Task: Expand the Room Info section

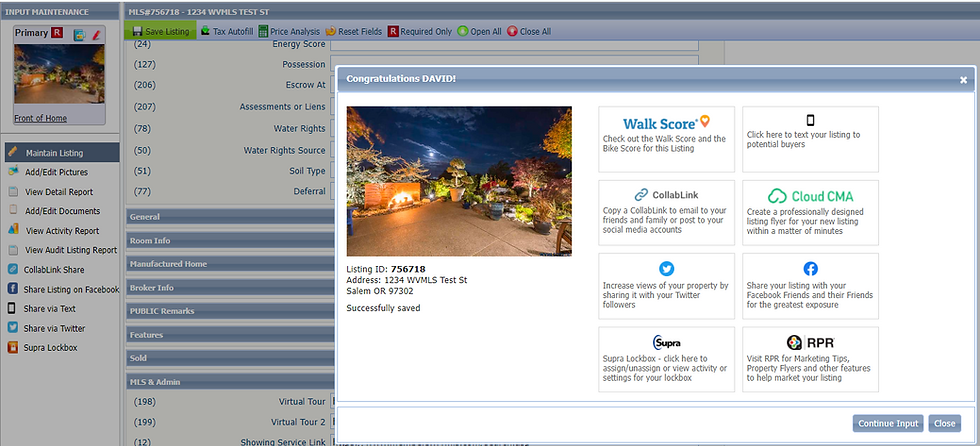Action: click(x=231, y=240)
